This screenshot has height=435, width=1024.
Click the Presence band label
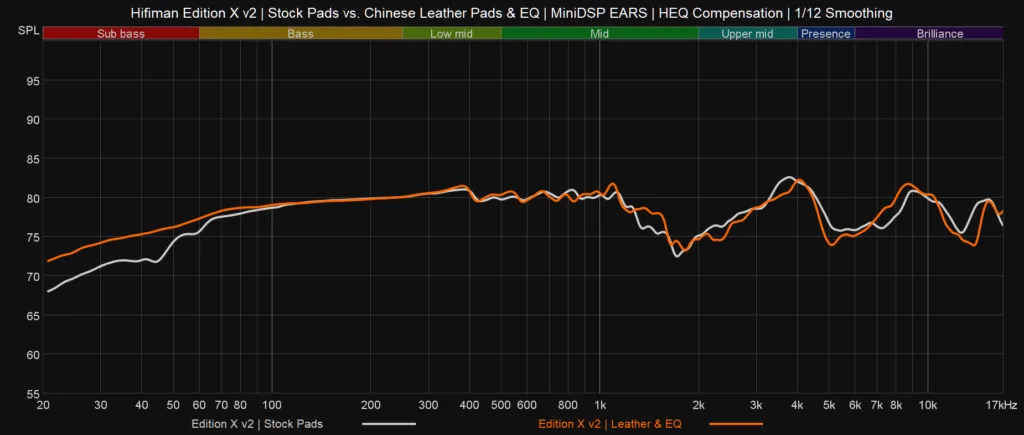click(x=826, y=34)
